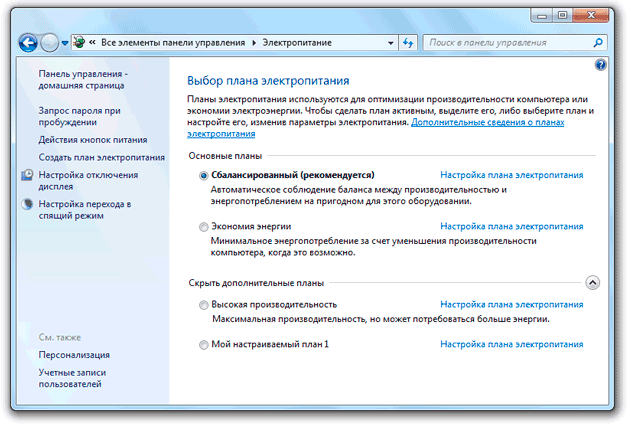Screen dimensions: 628x425
Task: Select the «Сбалансированный (рекомендуется)» plan radio button
Action: [x=203, y=175]
